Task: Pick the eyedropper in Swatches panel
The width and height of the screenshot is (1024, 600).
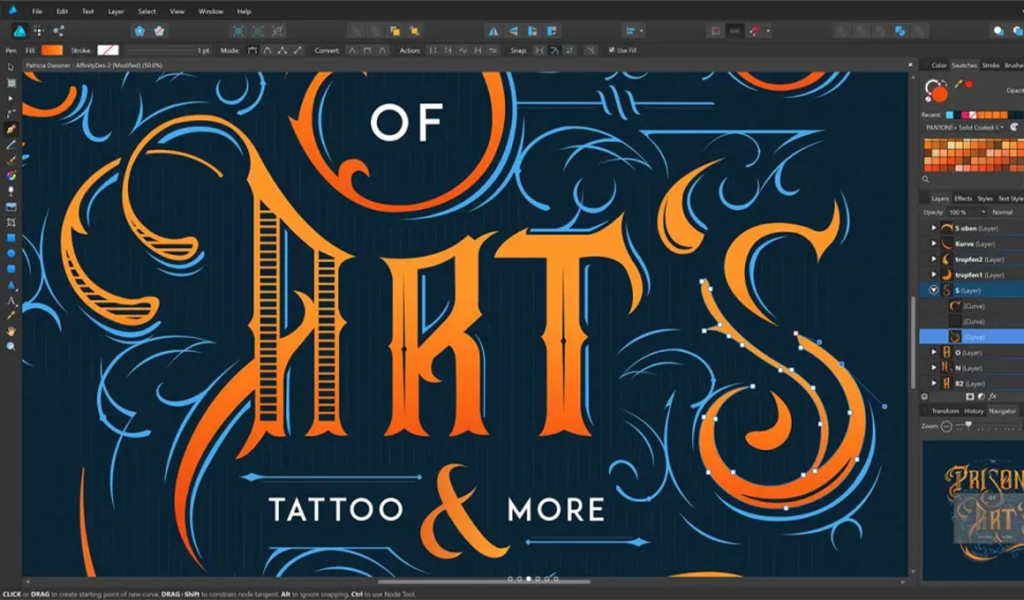Action: click(x=959, y=84)
